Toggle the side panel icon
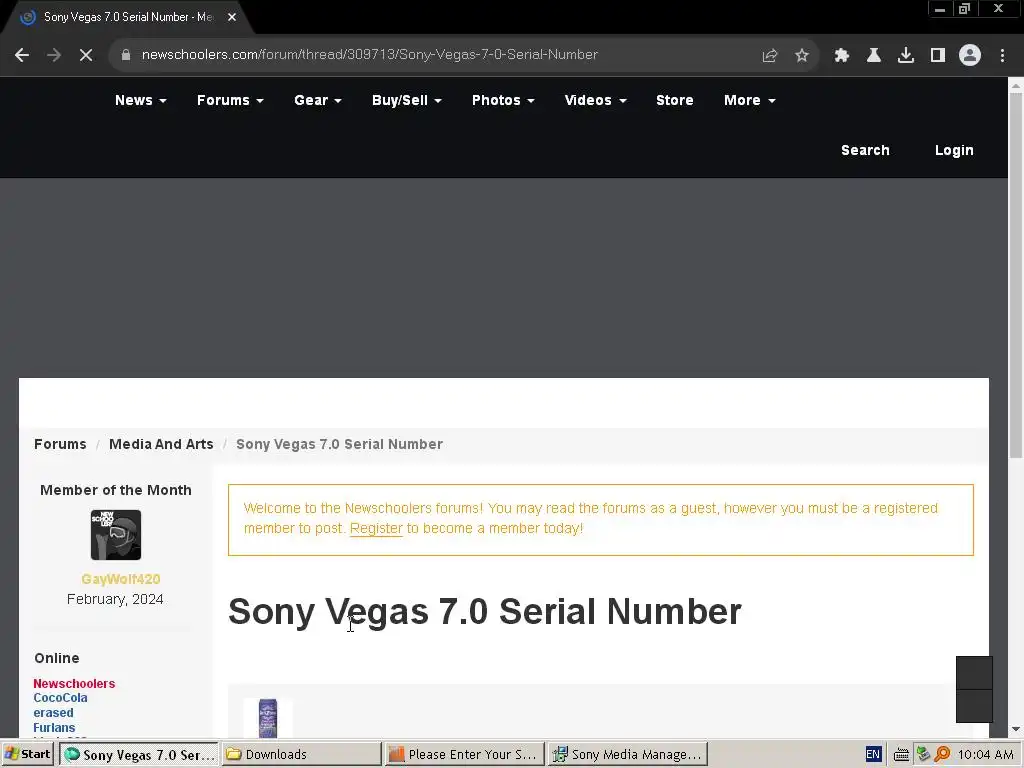 938,56
